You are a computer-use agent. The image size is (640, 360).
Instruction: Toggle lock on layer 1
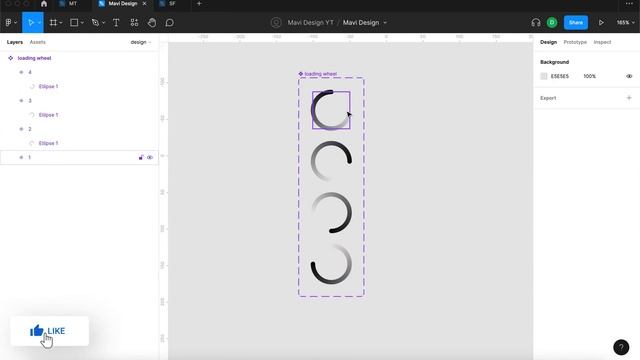pyautogui.click(x=141, y=158)
